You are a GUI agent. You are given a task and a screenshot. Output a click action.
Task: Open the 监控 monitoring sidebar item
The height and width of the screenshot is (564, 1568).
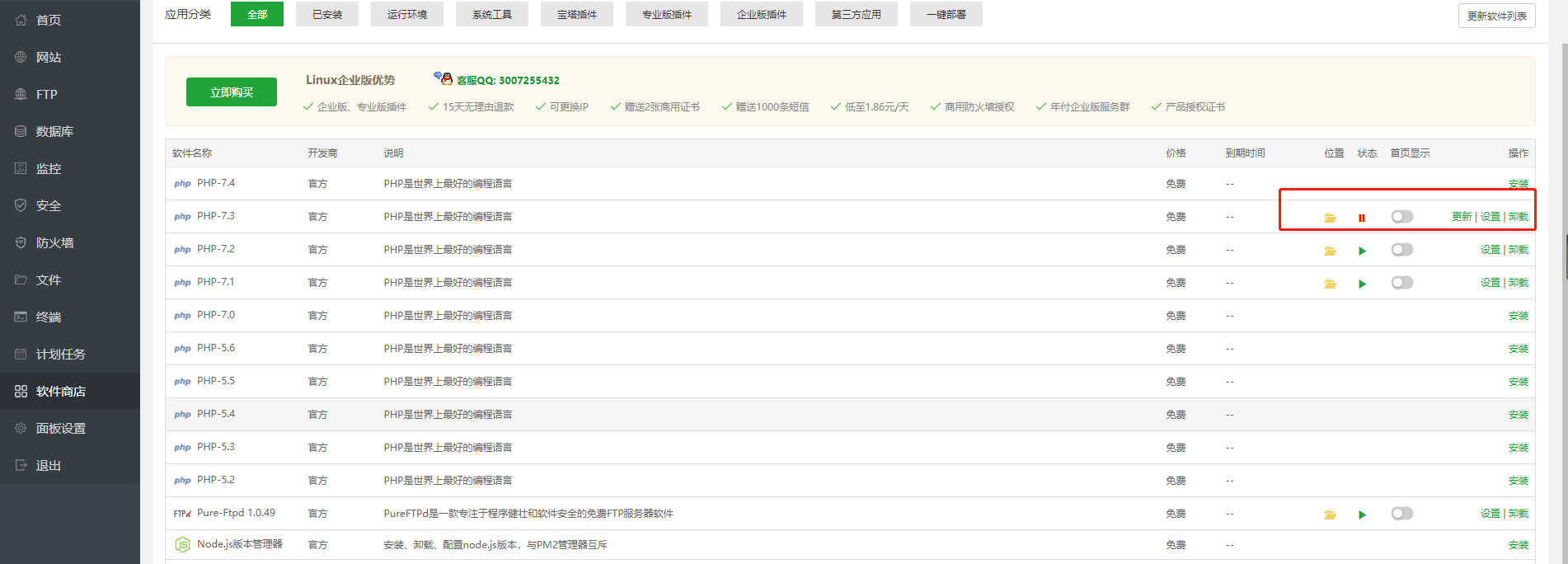(70, 168)
